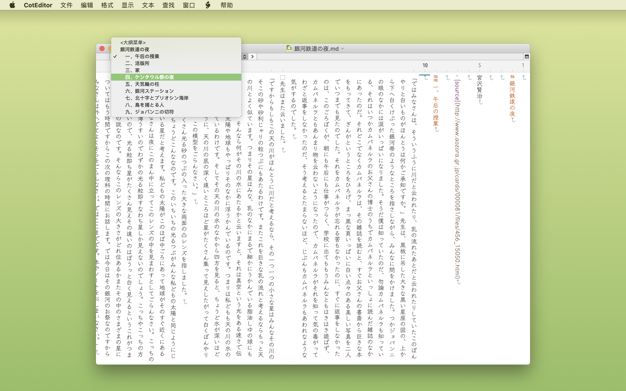The height and width of the screenshot is (391, 626).
Task: Select 三、家 in outline menu
Action: coord(176,70)
